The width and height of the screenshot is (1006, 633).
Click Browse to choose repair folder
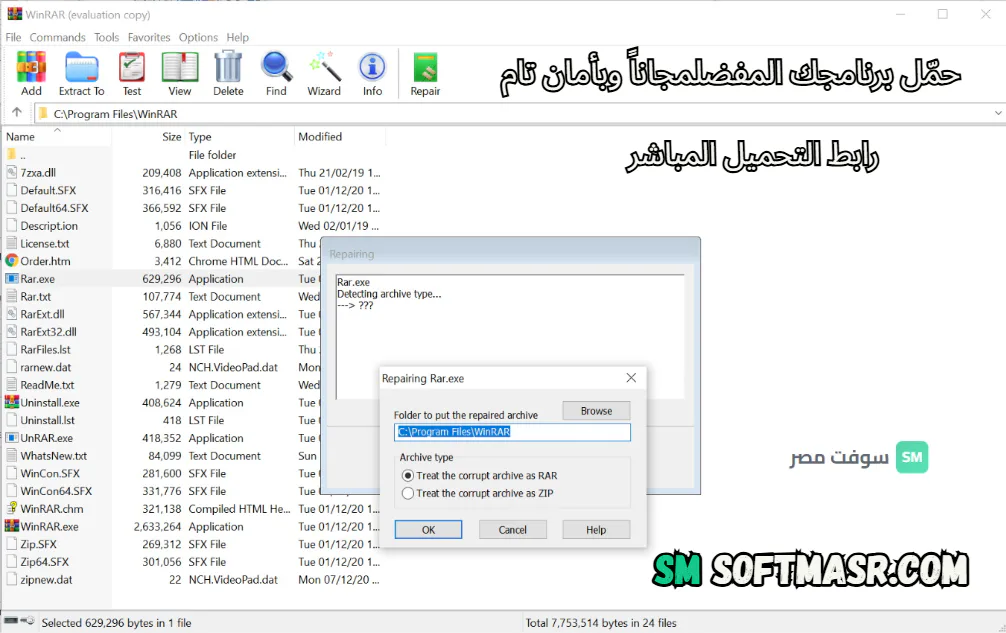(596, 410)
